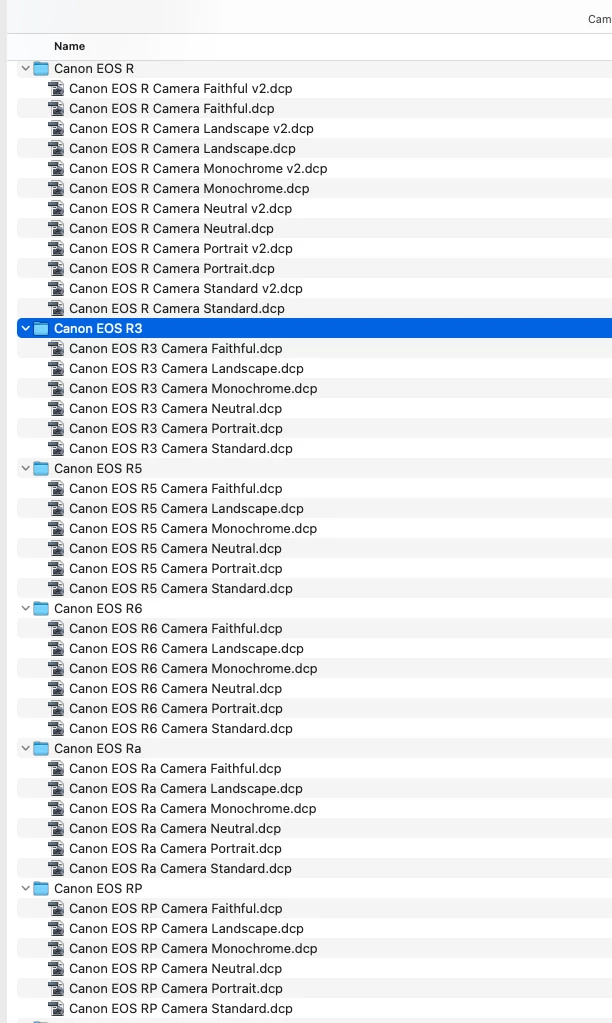Click file icon of EOS R Camera Monochrome.dcp
Screen dimensions: 612x1023
(57, 188)
